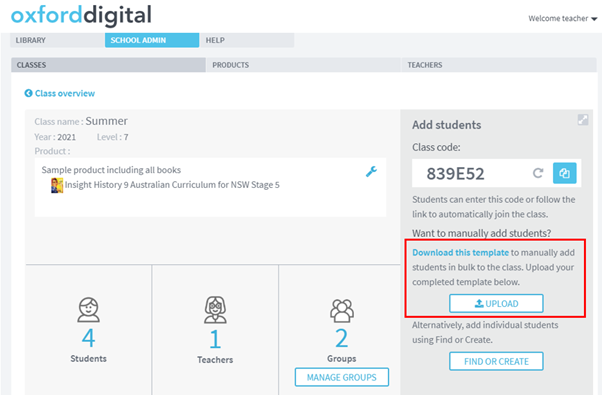
Task: Click the Groups people icon
Action: pyautogui.click(x=342, y=310)
